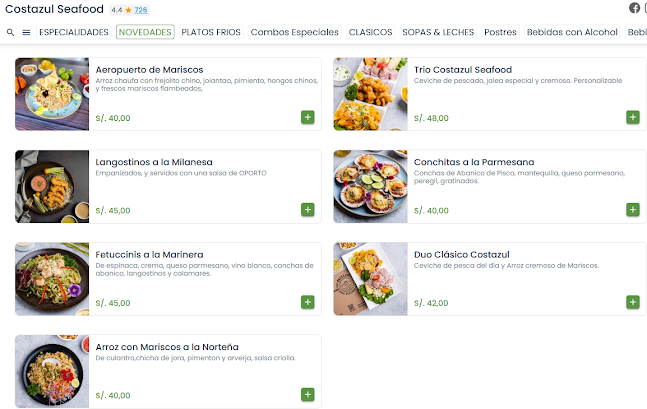647x409 pixels.
Task: Add Aeropuerto de Mariscos to cart
Action: tap(307, 117)
